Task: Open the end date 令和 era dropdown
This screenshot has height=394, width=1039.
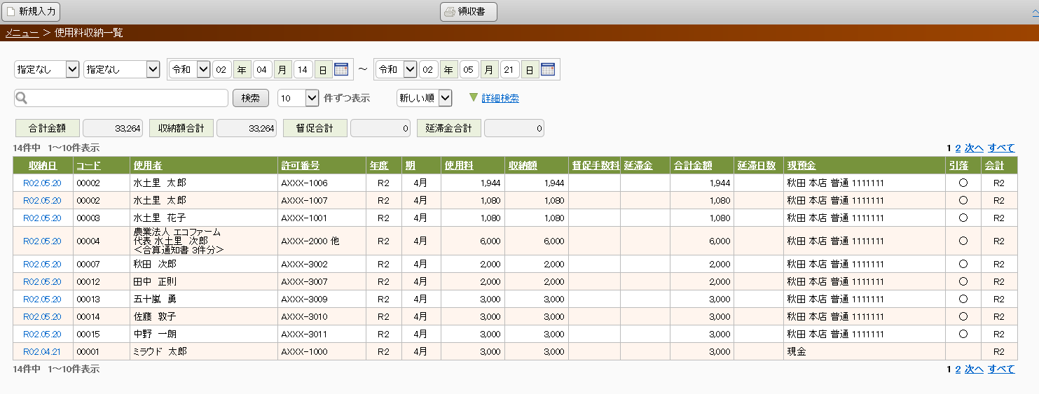Action: tap(397, 70)
